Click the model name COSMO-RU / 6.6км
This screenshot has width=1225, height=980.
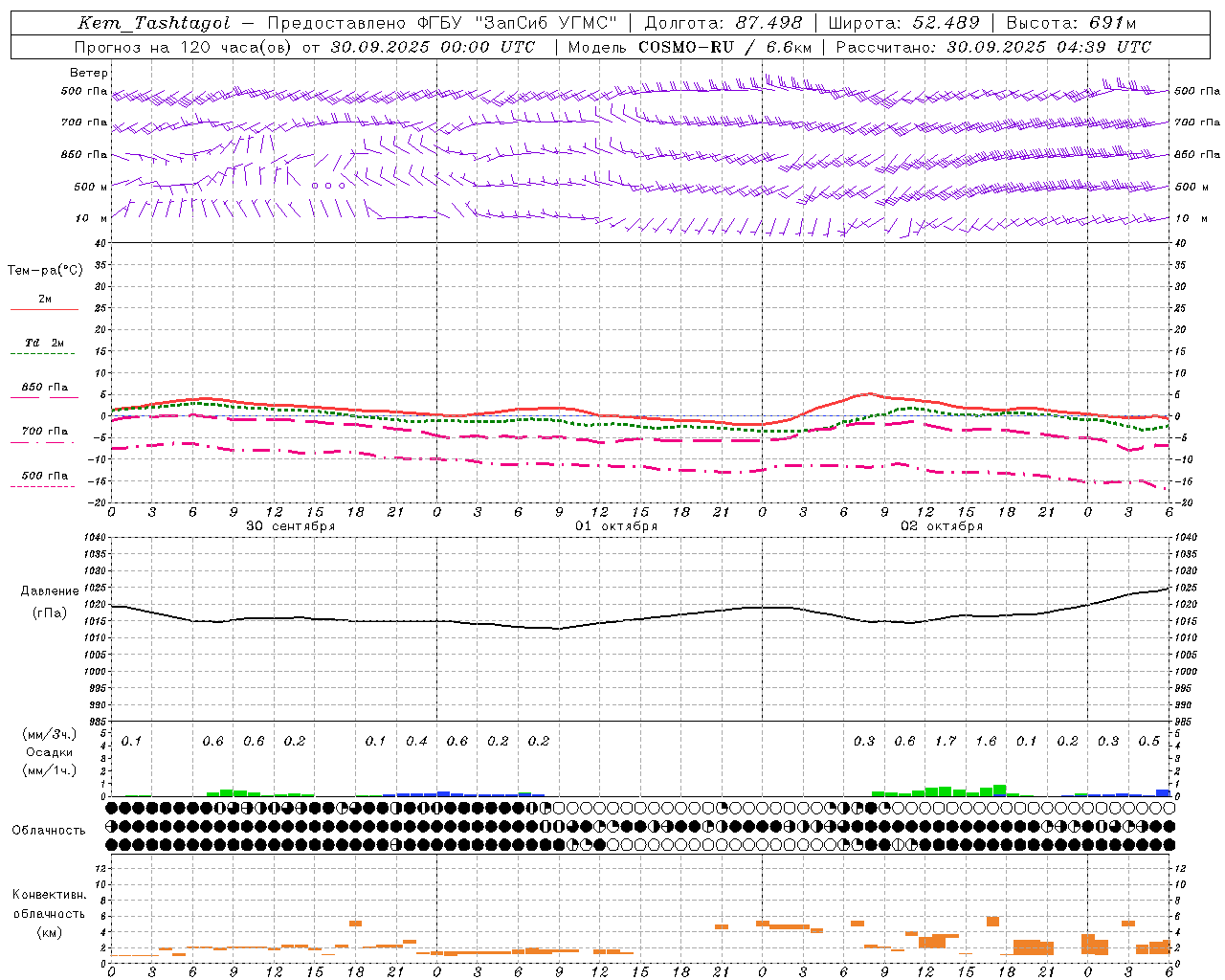[x=725, y=46]
